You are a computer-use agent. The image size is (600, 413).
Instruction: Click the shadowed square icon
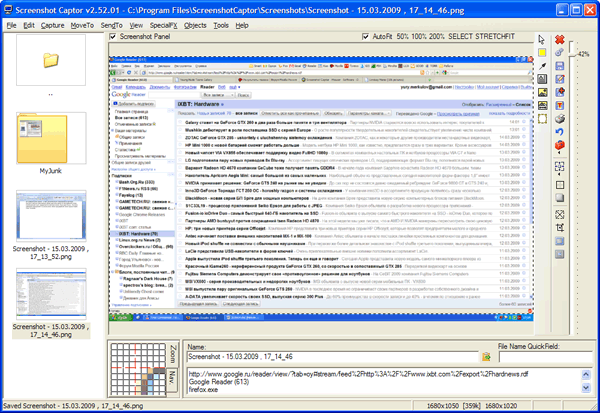coord(559,198)
